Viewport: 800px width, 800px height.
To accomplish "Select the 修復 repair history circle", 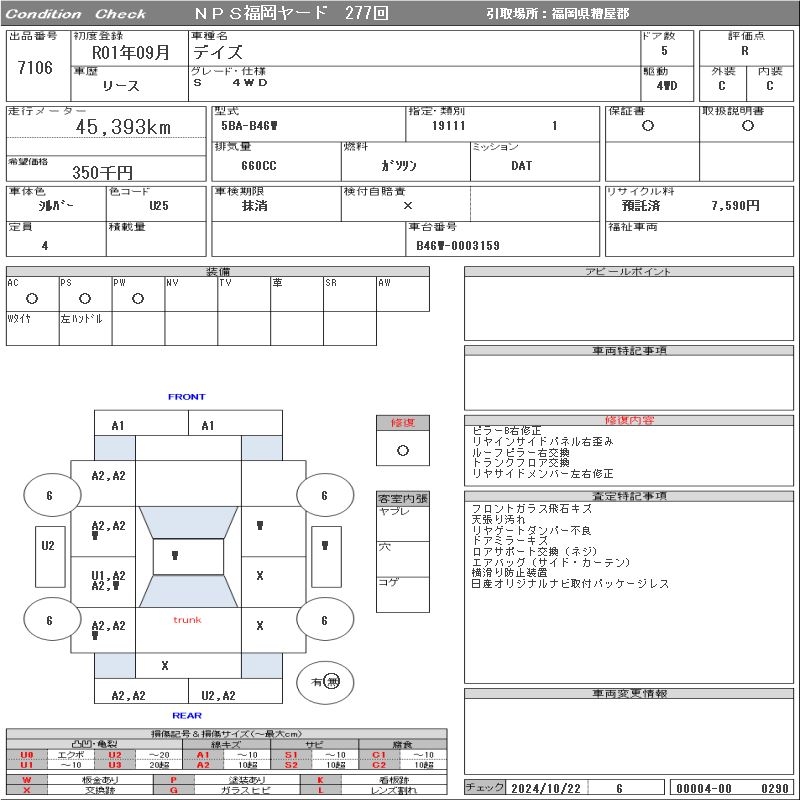I will click(x=403, y=450).
